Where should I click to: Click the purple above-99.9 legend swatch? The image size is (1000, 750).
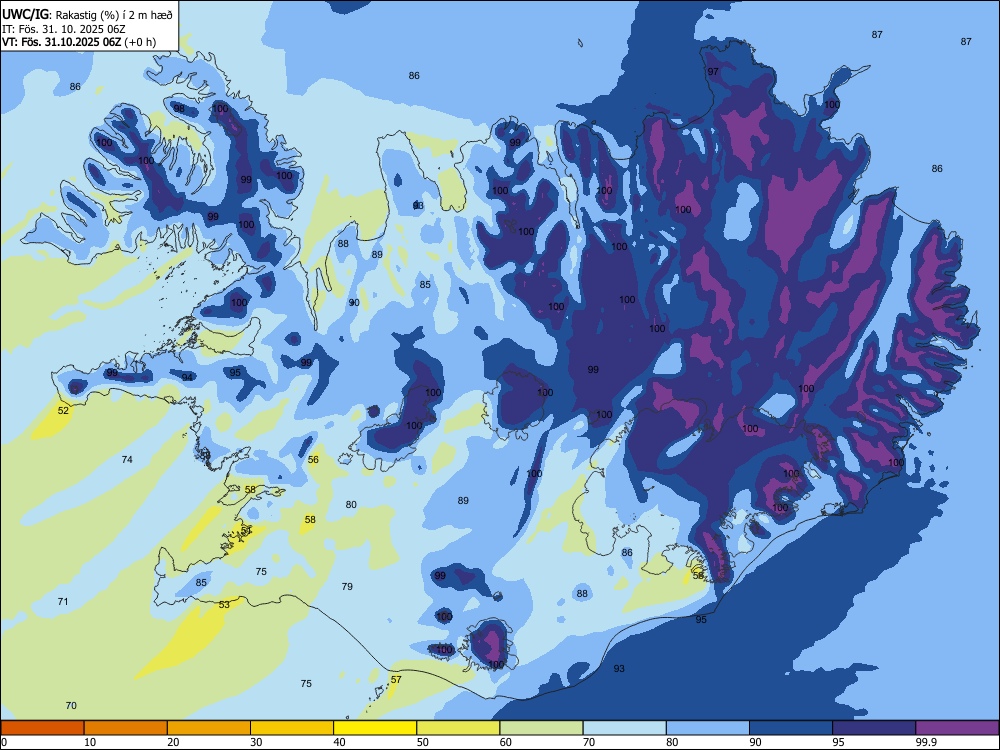pos(957,728)
